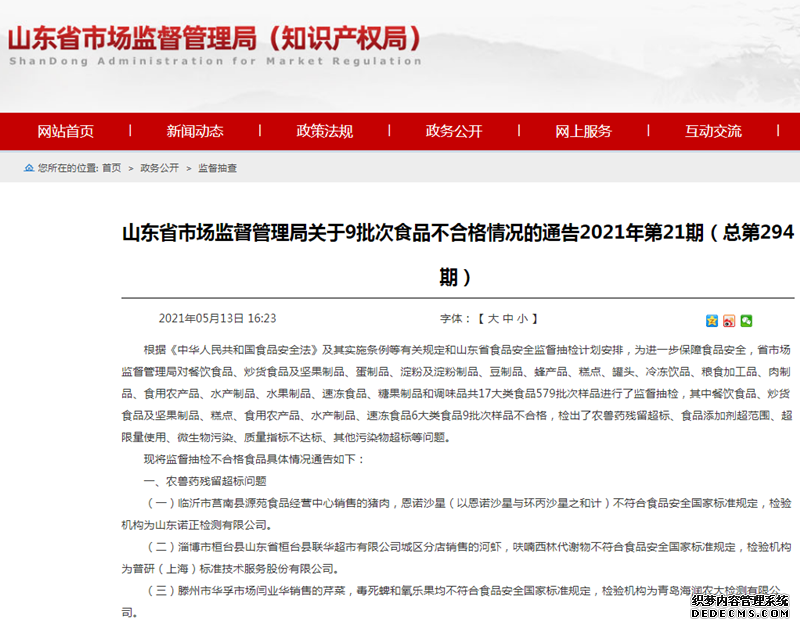Click the breadcrumb home icon
The height and width of the screenshot is (628, 800).
tap(29, 168)
